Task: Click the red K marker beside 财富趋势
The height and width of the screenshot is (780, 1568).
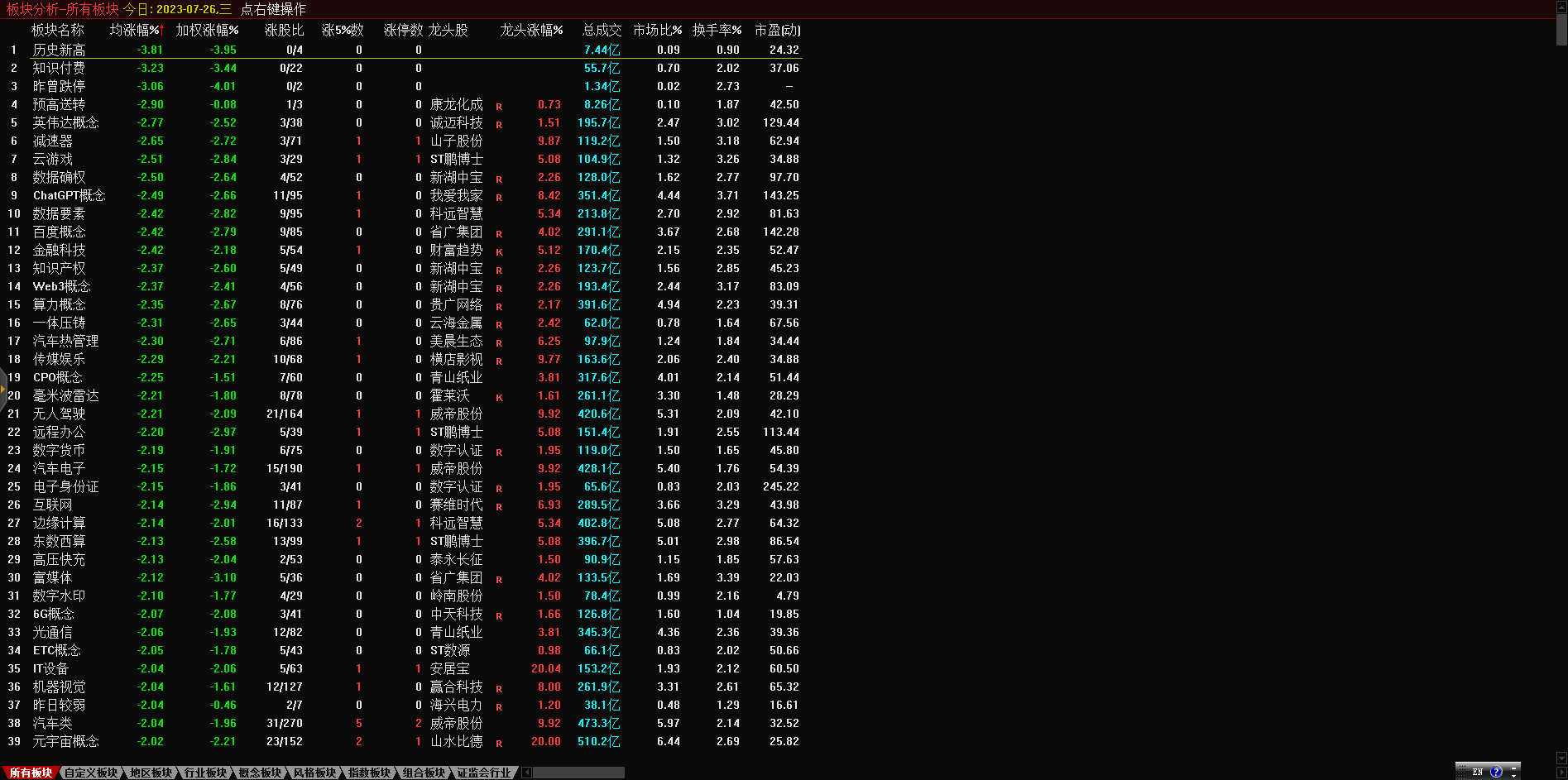Action: tap(499, 252)
